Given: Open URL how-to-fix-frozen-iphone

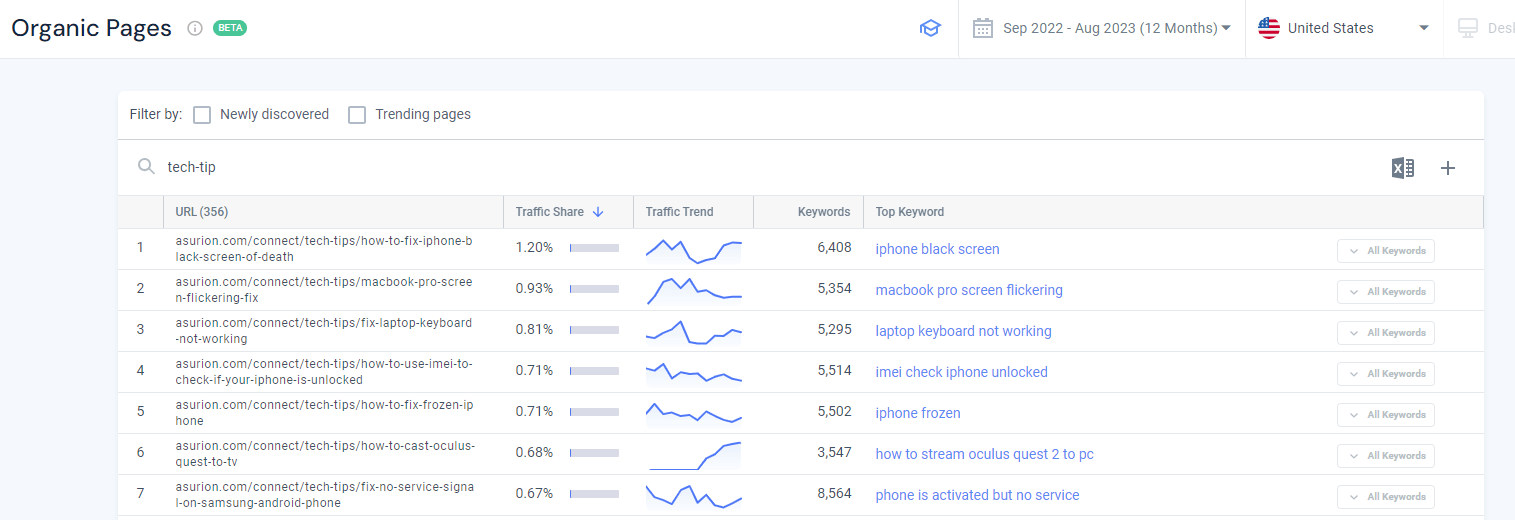Looking at the screenshot, I should pos(324,413).
